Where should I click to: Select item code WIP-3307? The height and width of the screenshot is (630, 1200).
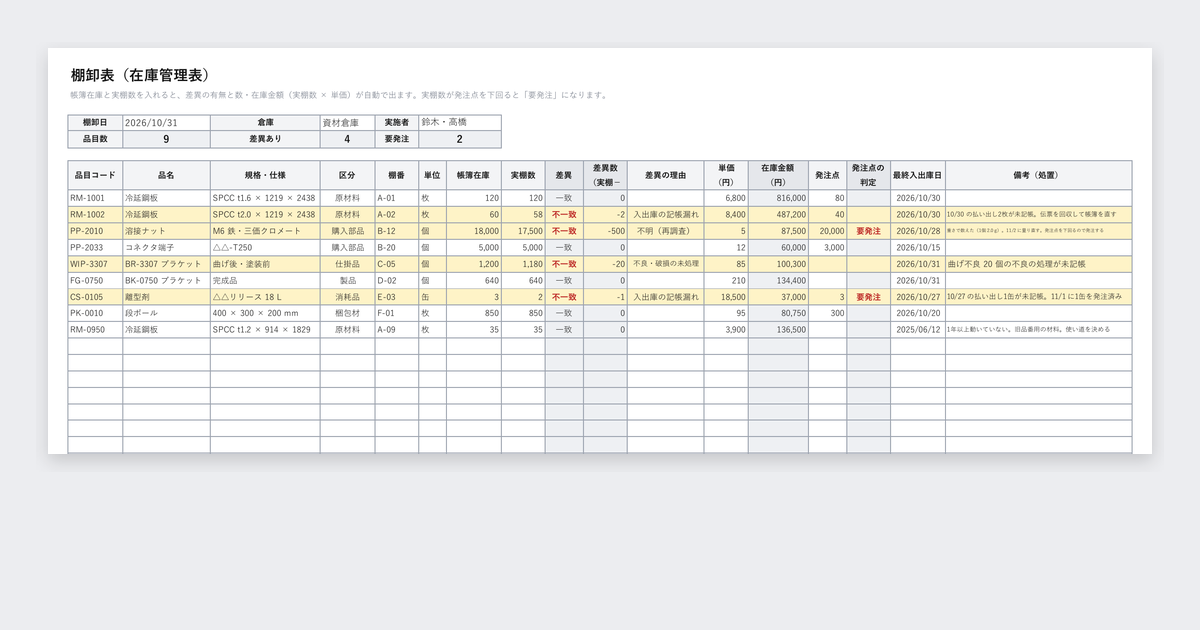click(95, 264)
